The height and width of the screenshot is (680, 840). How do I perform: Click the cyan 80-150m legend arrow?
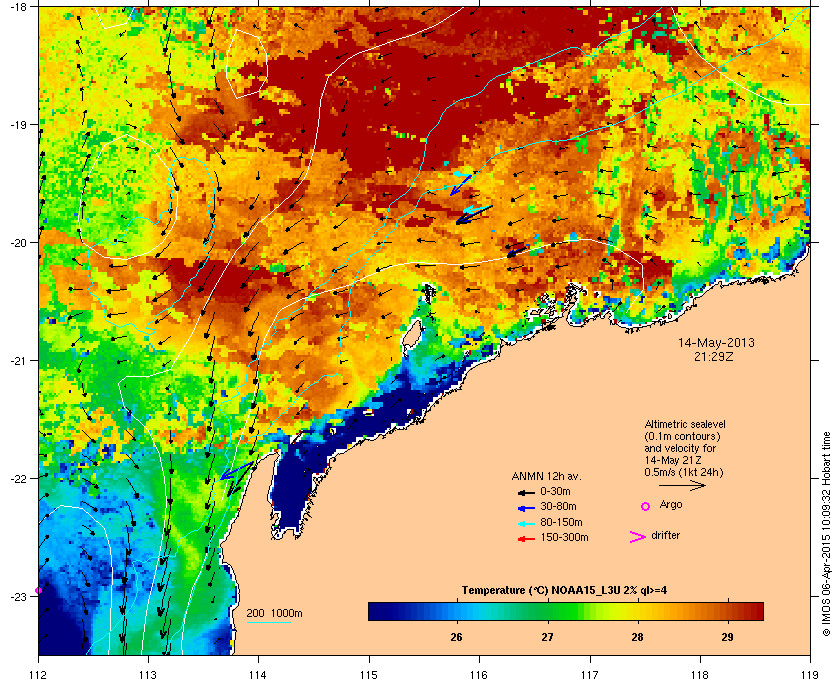[x=526, y=524]
